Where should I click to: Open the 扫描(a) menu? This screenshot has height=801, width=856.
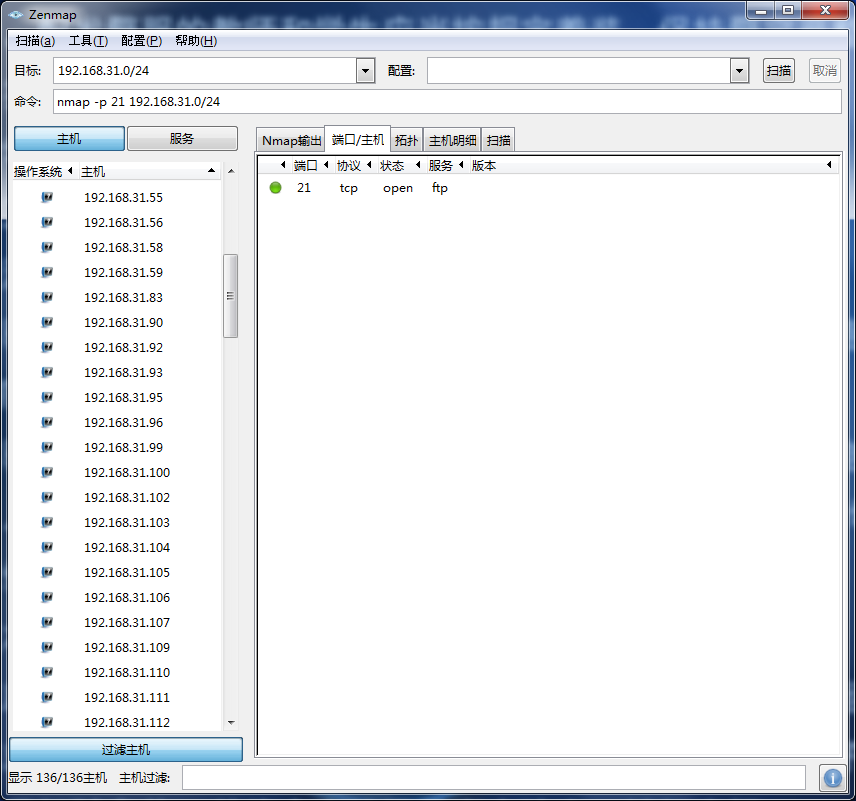point(35,41)
